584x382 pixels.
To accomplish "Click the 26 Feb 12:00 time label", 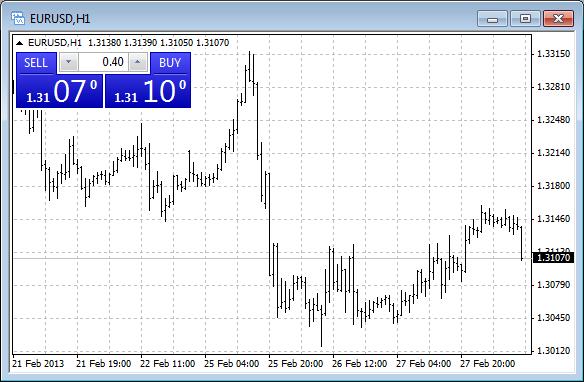I will click(360, 364).
